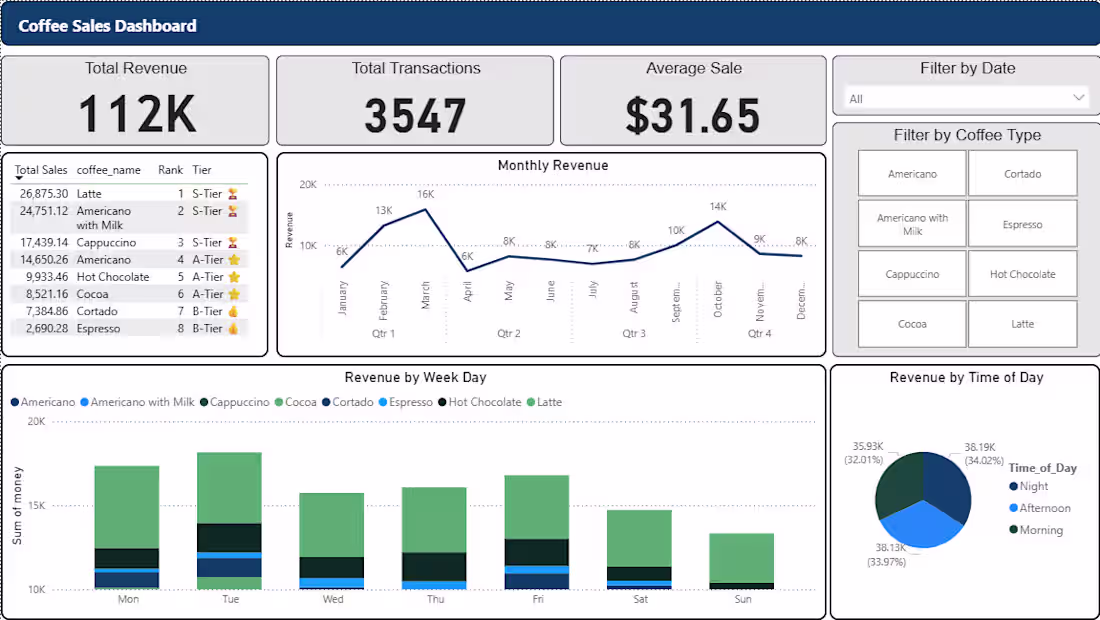Select the Hot Chocolate name cell in table

[113, 276]
